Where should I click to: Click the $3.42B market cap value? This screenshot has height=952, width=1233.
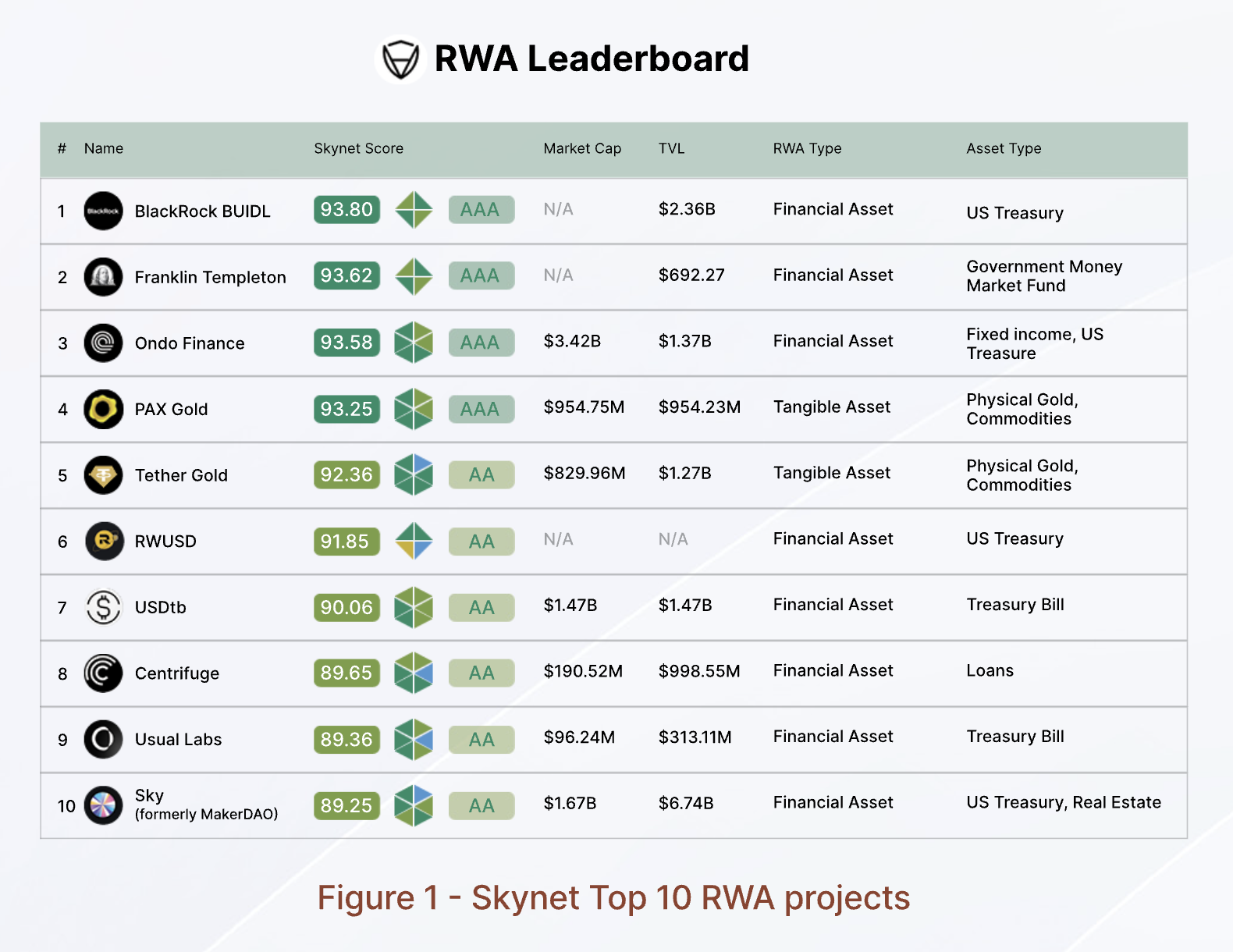click(x=572, y=341)
